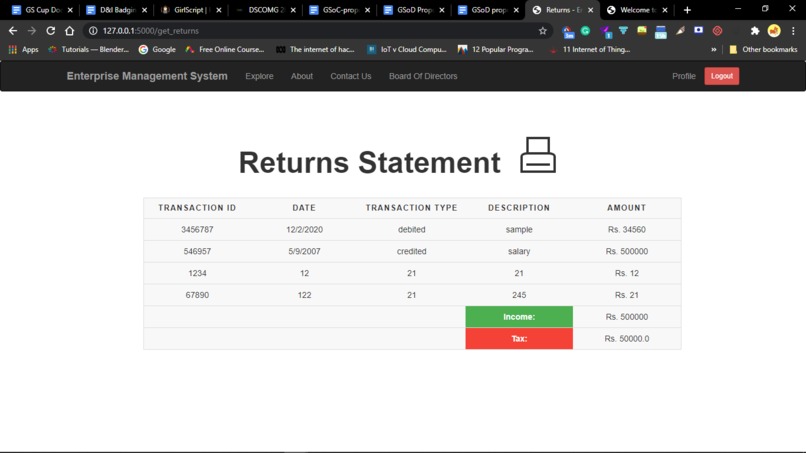Click the Amount column header
The height and width of the screenshot is (453, 806).
pyautogui.click(x=627, y=208)
